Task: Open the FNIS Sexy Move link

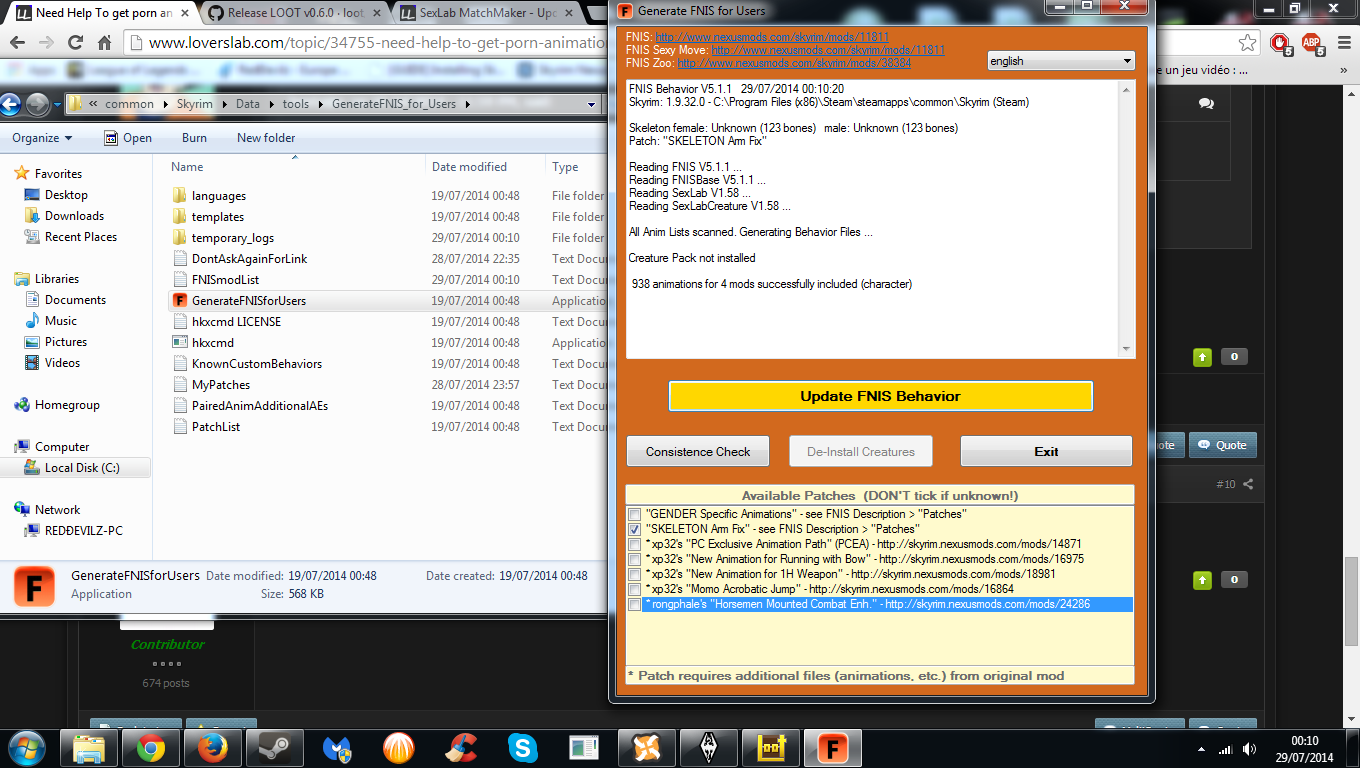Action: [x=828, y=50]
